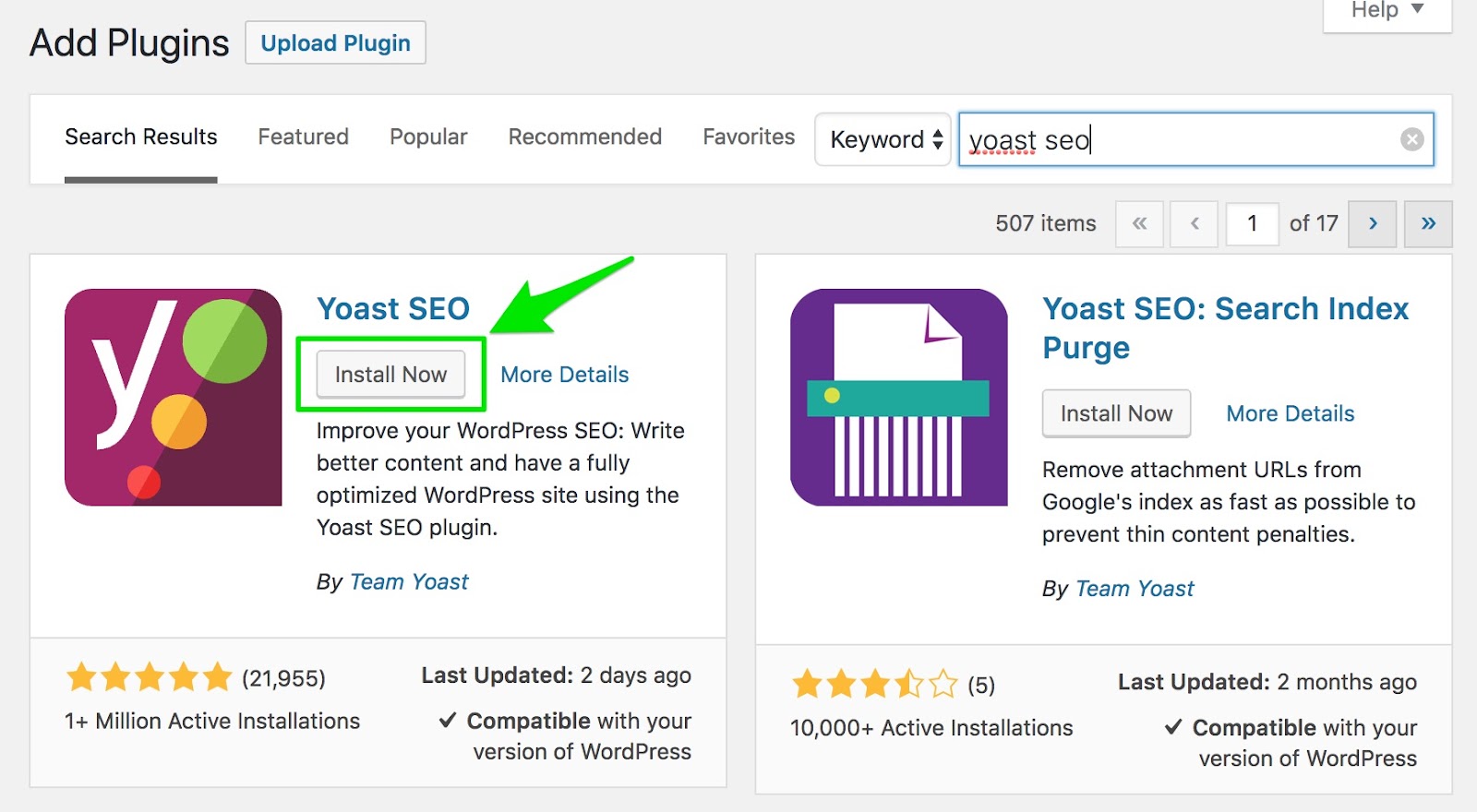Install the Search Index Purge plugin
Viewport: 1477px width, 812px height.
[x=1116, y=413]
